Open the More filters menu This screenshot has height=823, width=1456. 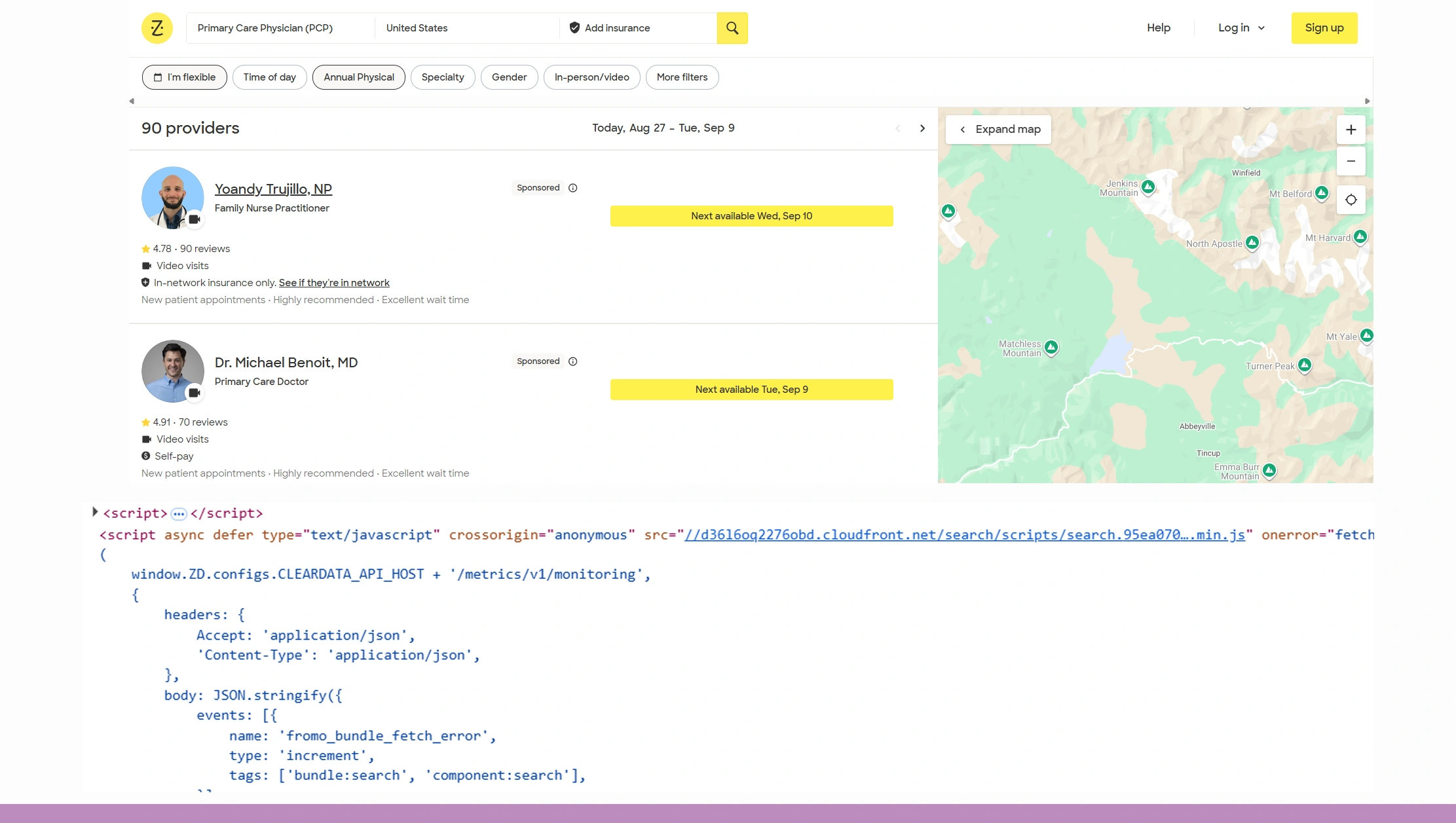tap(682, 77)
